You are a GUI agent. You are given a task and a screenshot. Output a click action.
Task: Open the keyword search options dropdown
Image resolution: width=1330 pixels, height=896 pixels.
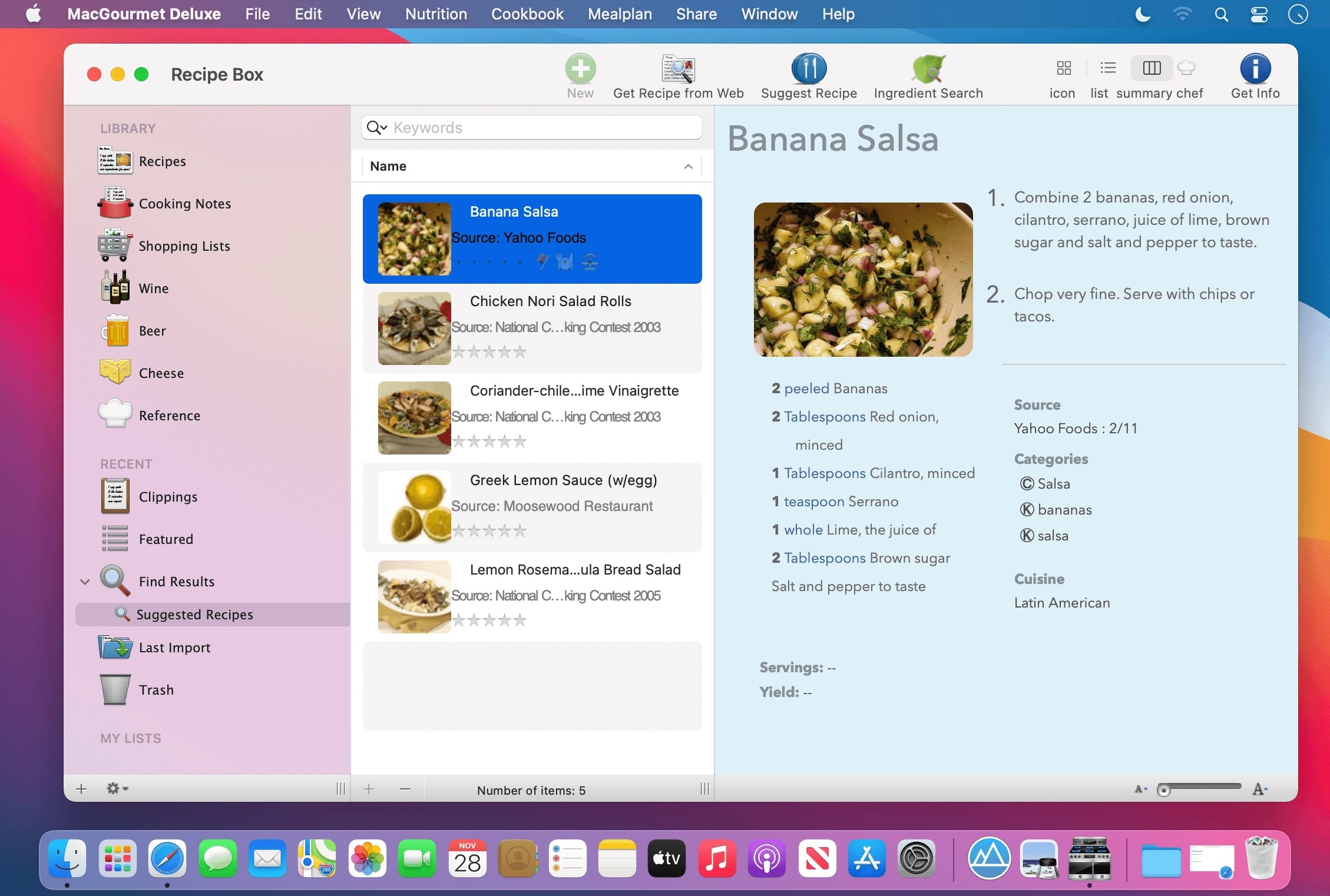click(376, 128)
